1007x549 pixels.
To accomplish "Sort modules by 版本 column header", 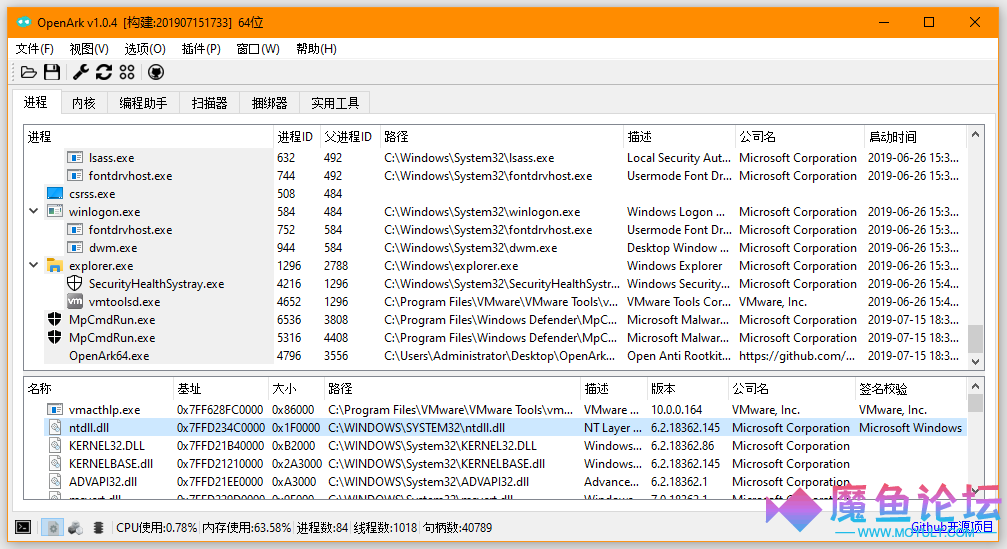I will tap(687, 388).
